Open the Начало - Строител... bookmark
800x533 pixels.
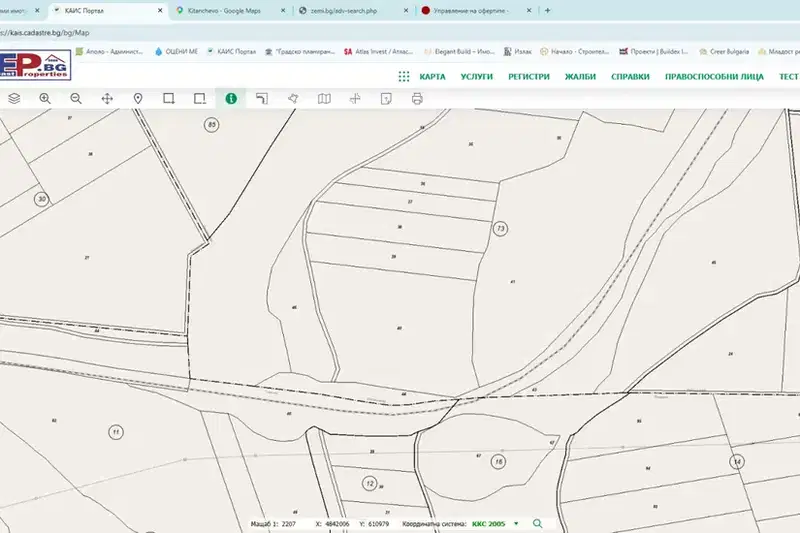[x=574, y=52]
